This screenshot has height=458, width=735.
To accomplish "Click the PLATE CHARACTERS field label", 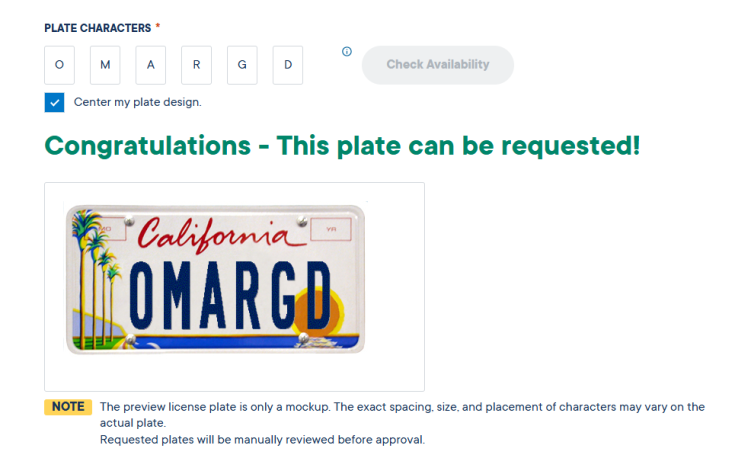I will coord(97,27).
